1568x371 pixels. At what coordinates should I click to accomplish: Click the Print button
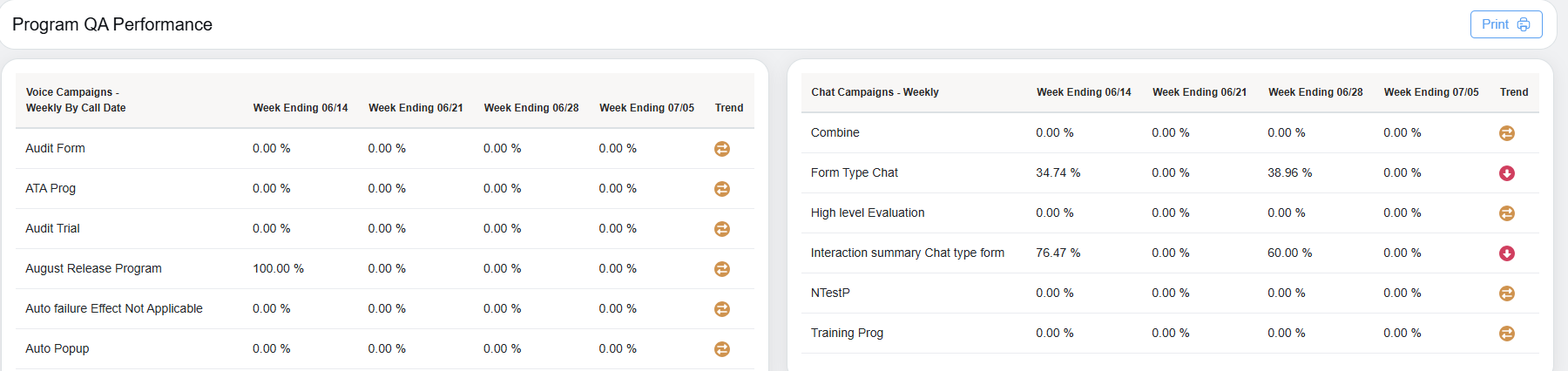[x=1505, y=24]
